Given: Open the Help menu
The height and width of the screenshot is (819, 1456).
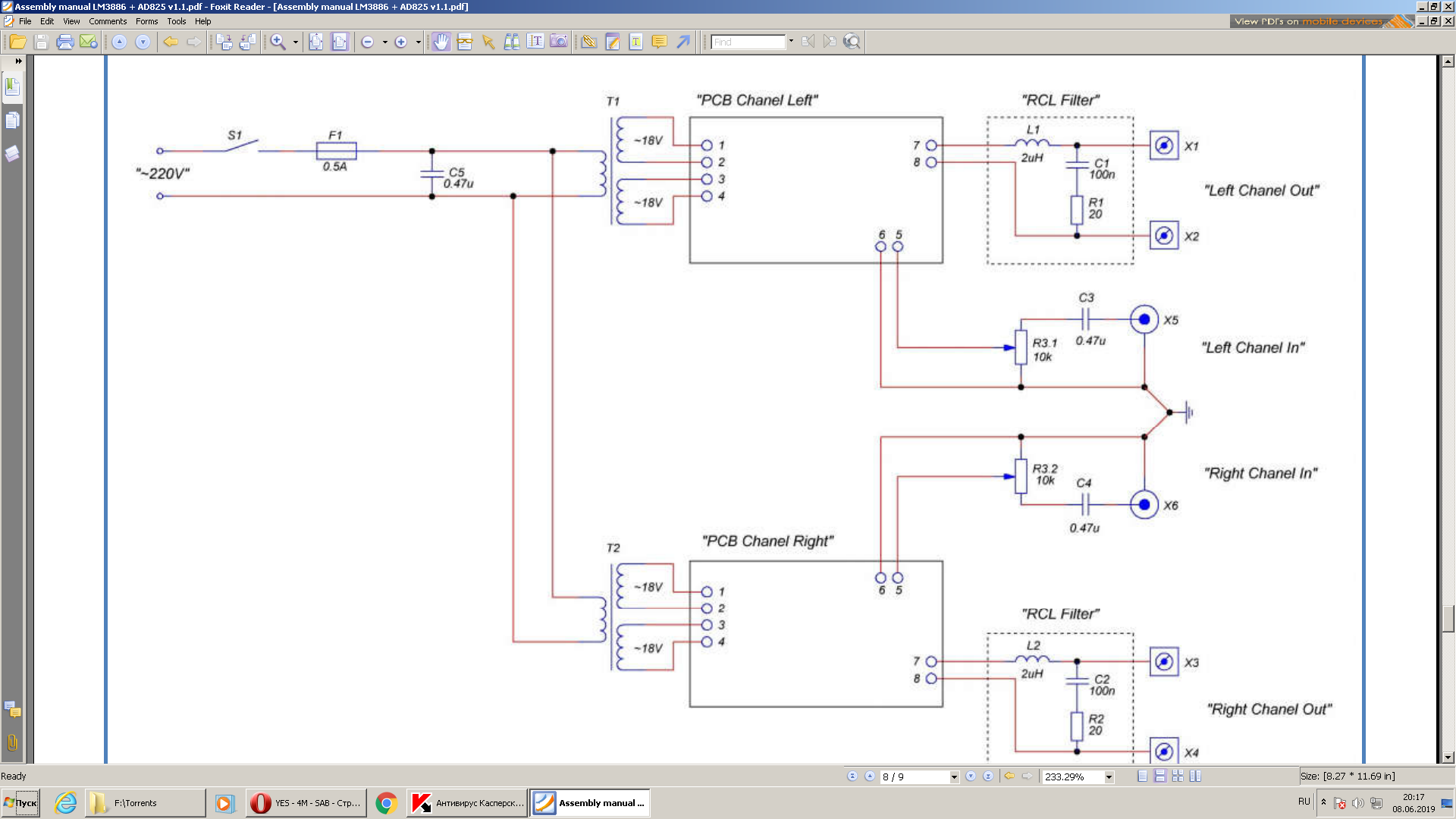Looking at the screenshot, I should point(202,21).
